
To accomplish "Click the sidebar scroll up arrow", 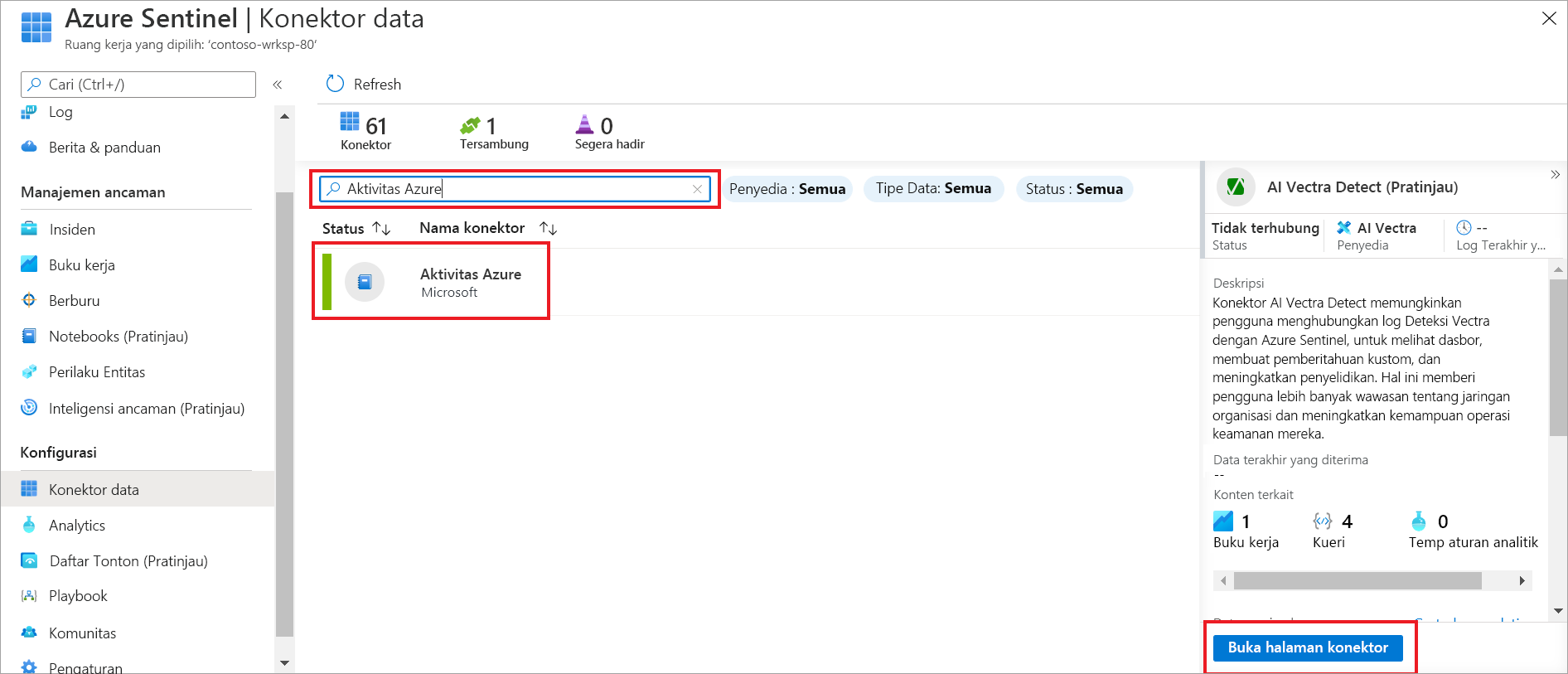I will pyautogui.click(x=284, y=116).
